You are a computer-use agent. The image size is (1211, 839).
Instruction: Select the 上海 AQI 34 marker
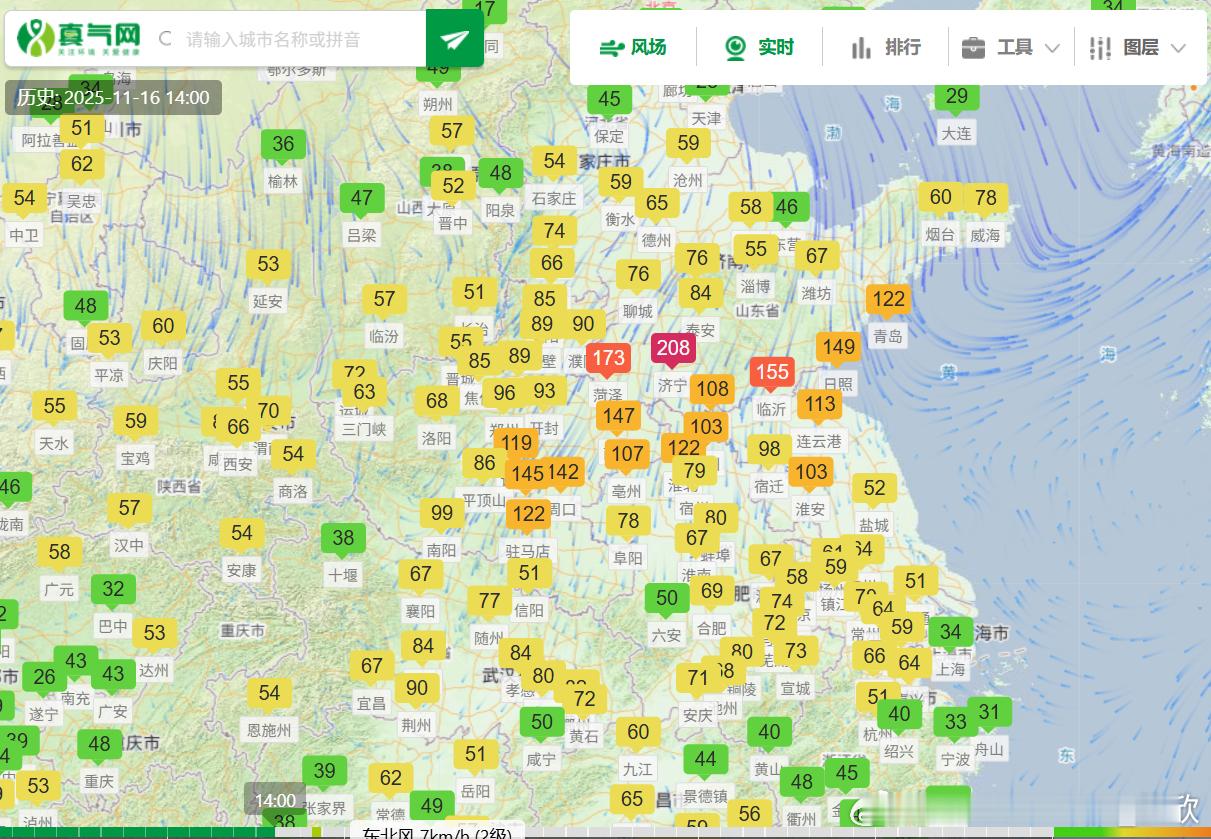pos(951,634)
